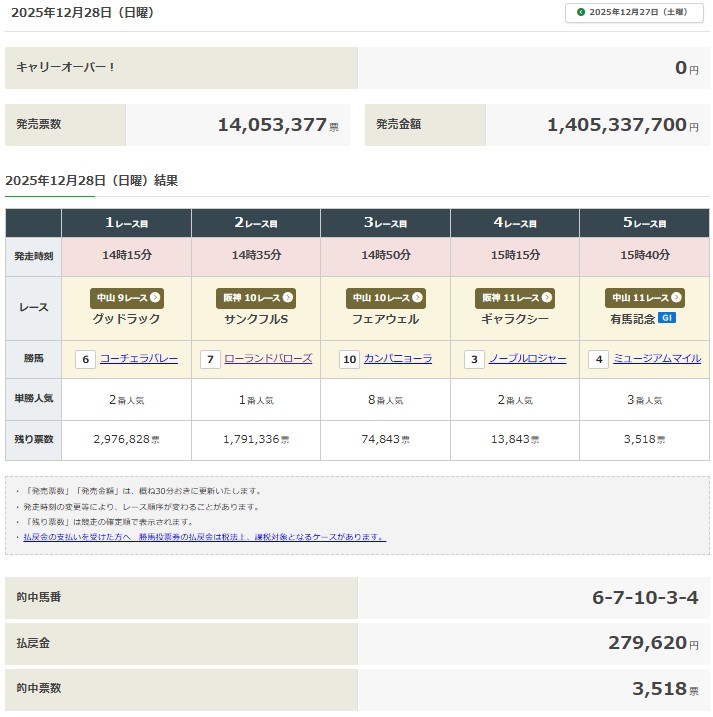The image size is (713, 717).
Task: Open the 中山 11レース race button
Action: coord(644,298)
